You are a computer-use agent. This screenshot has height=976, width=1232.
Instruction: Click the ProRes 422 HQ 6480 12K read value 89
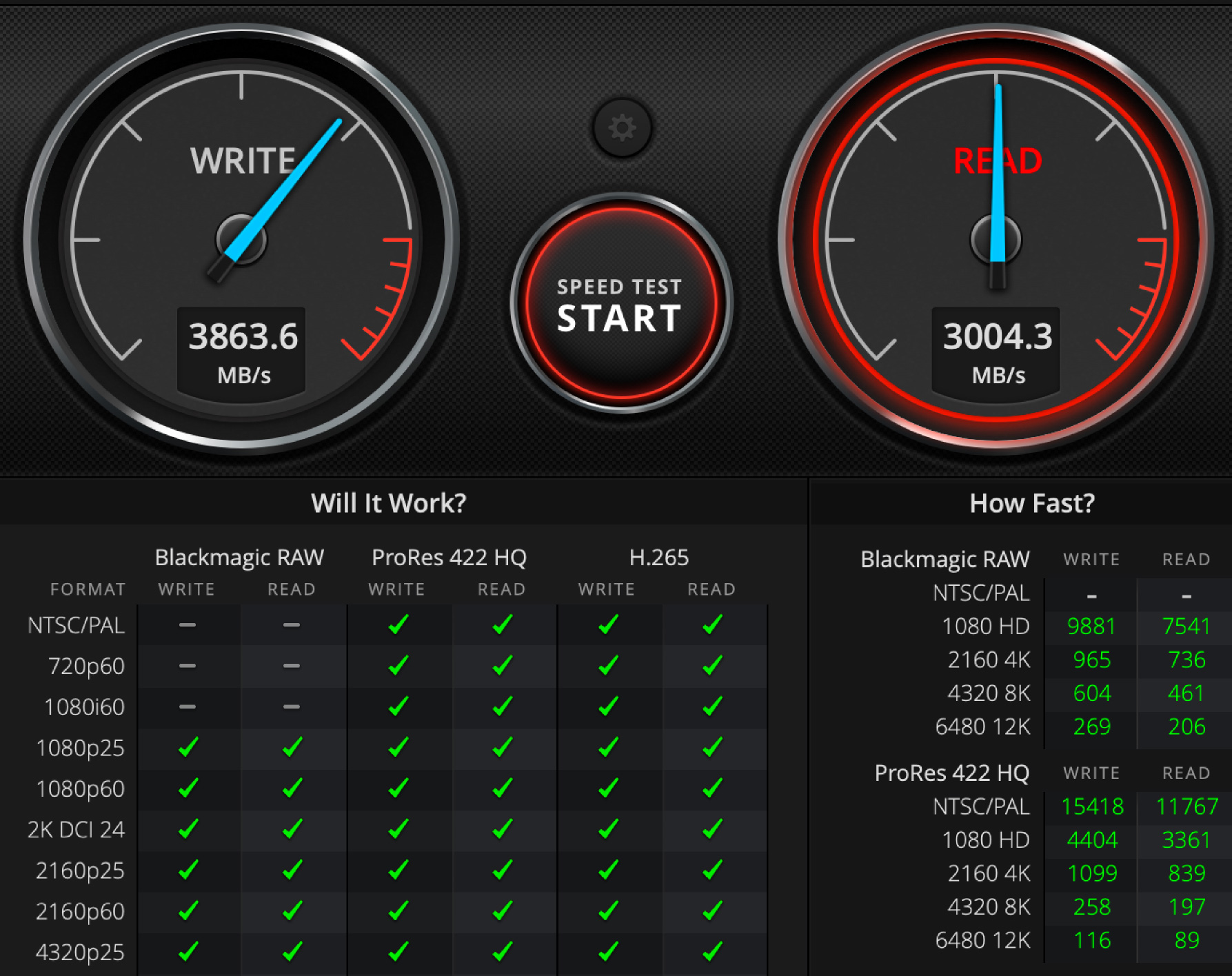1186,940
